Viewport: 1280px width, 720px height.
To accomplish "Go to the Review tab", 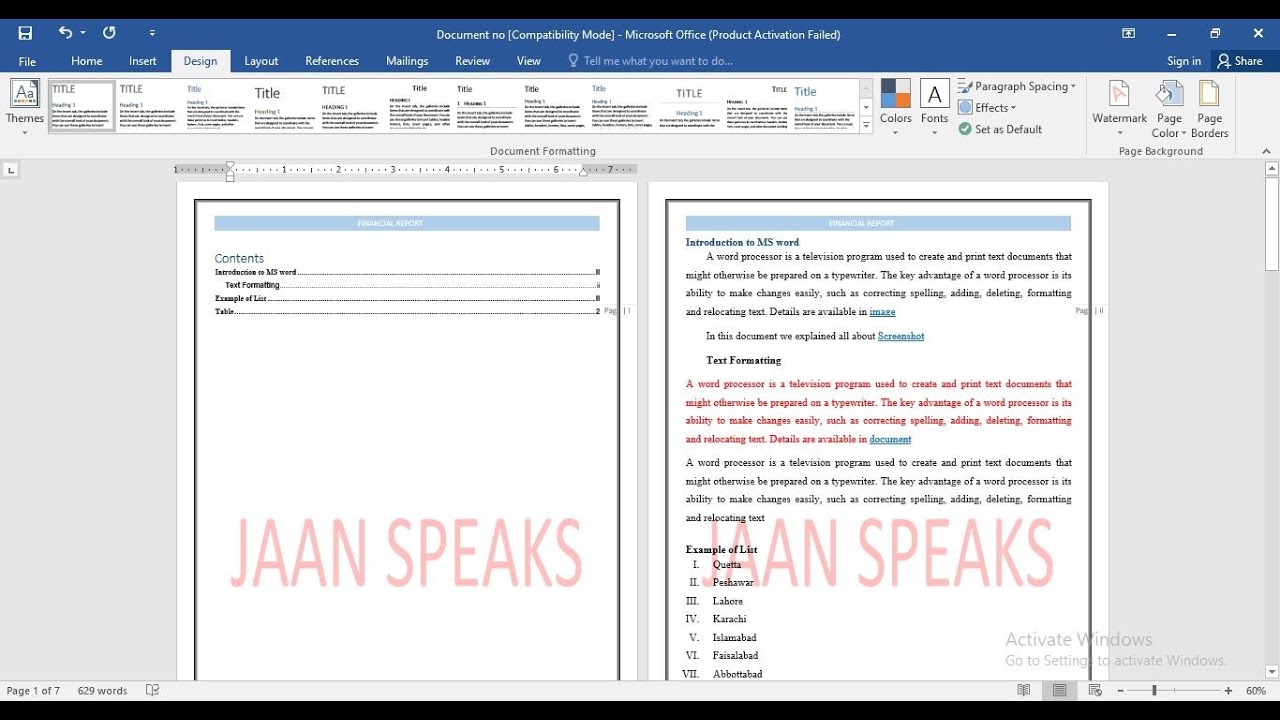I will (473, 61).
